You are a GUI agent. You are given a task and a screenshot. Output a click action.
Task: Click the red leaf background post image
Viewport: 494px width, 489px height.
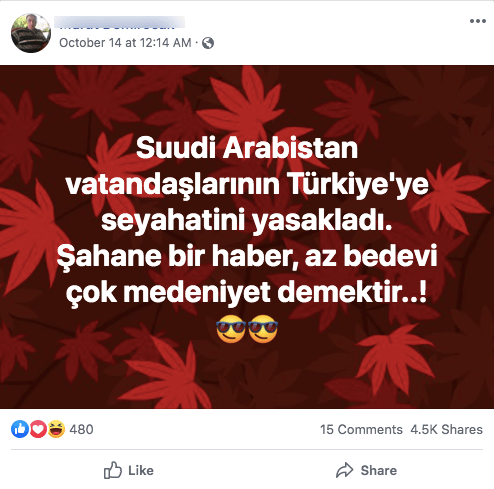tap(247, 237)
